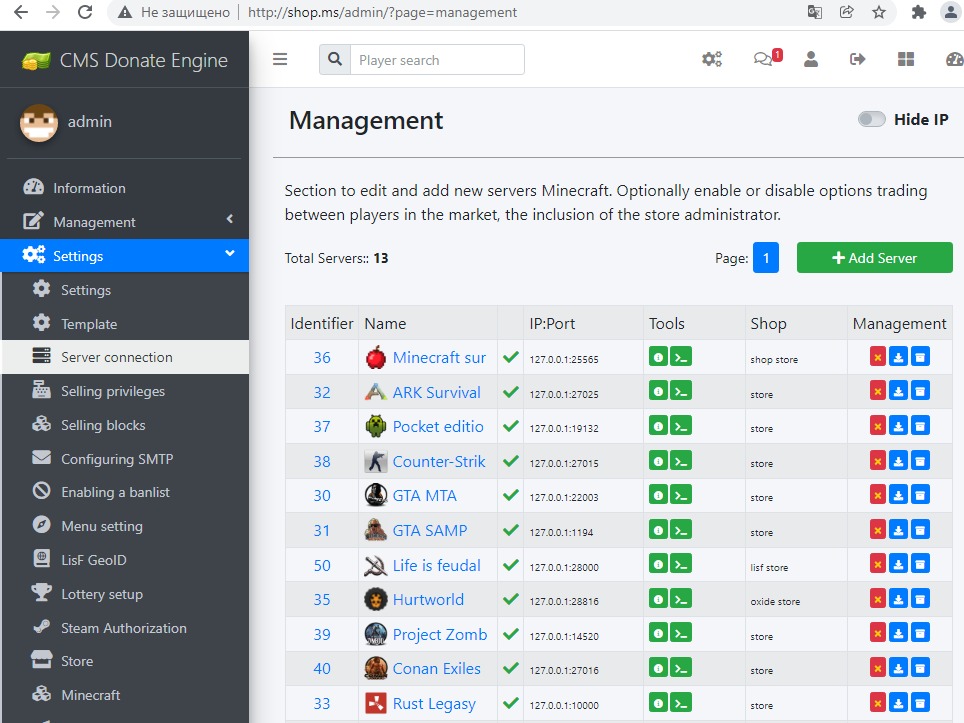Image resolution: width=964 pixels, height=723 pixels.
Task: Select Steam Authorization menu item
Action: 123,628
